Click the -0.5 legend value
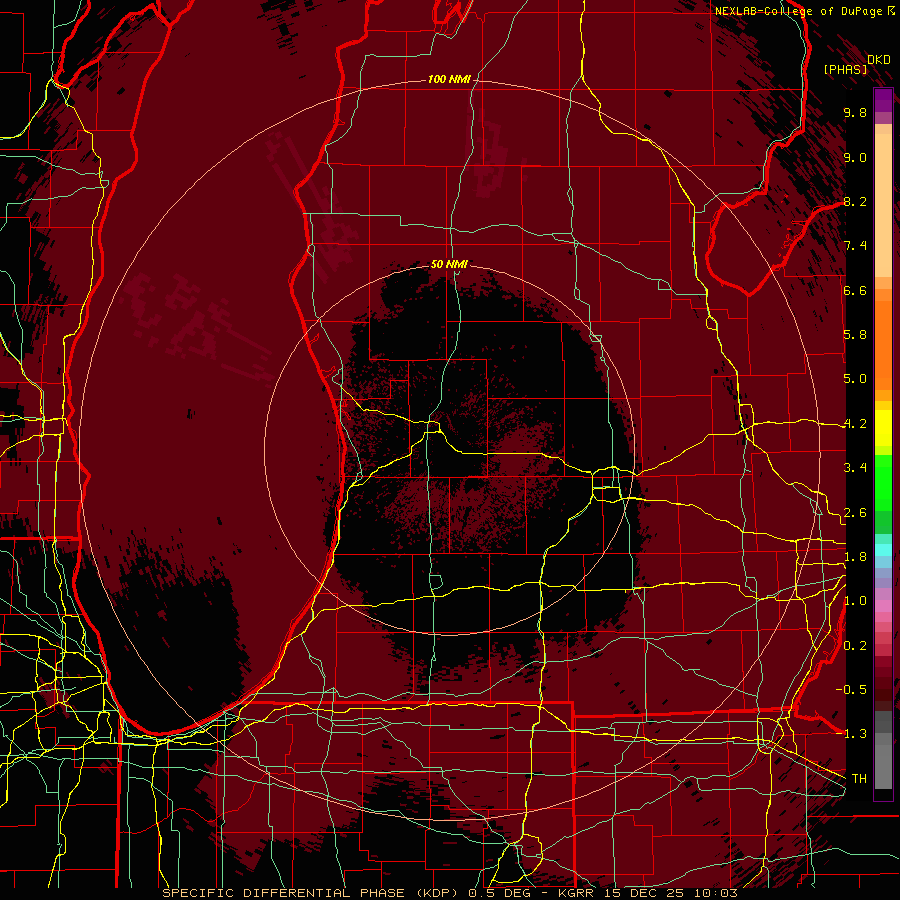 [851, 690]
